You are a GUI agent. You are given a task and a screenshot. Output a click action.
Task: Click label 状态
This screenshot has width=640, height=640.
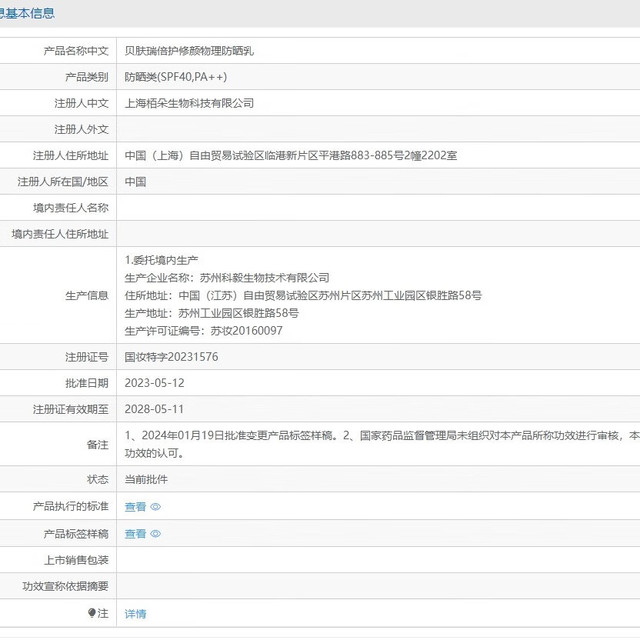[98, 479]
